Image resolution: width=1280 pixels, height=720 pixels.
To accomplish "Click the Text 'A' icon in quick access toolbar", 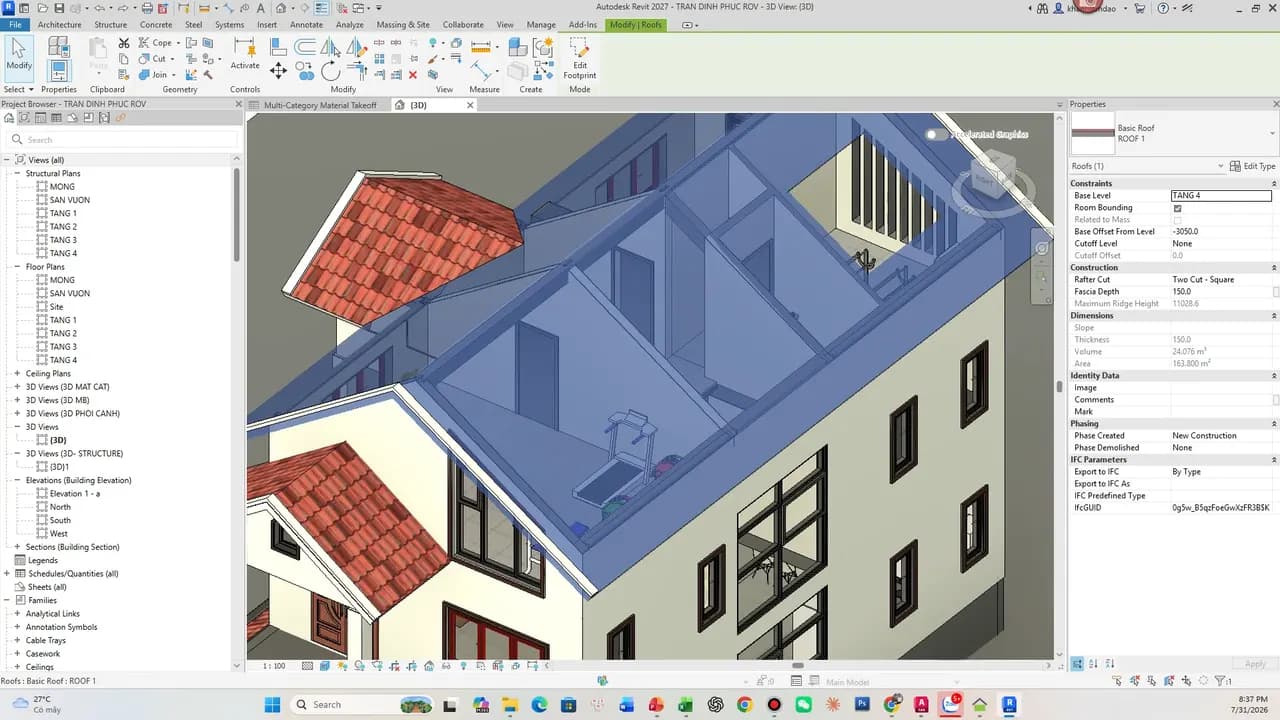I will [260, 8].
